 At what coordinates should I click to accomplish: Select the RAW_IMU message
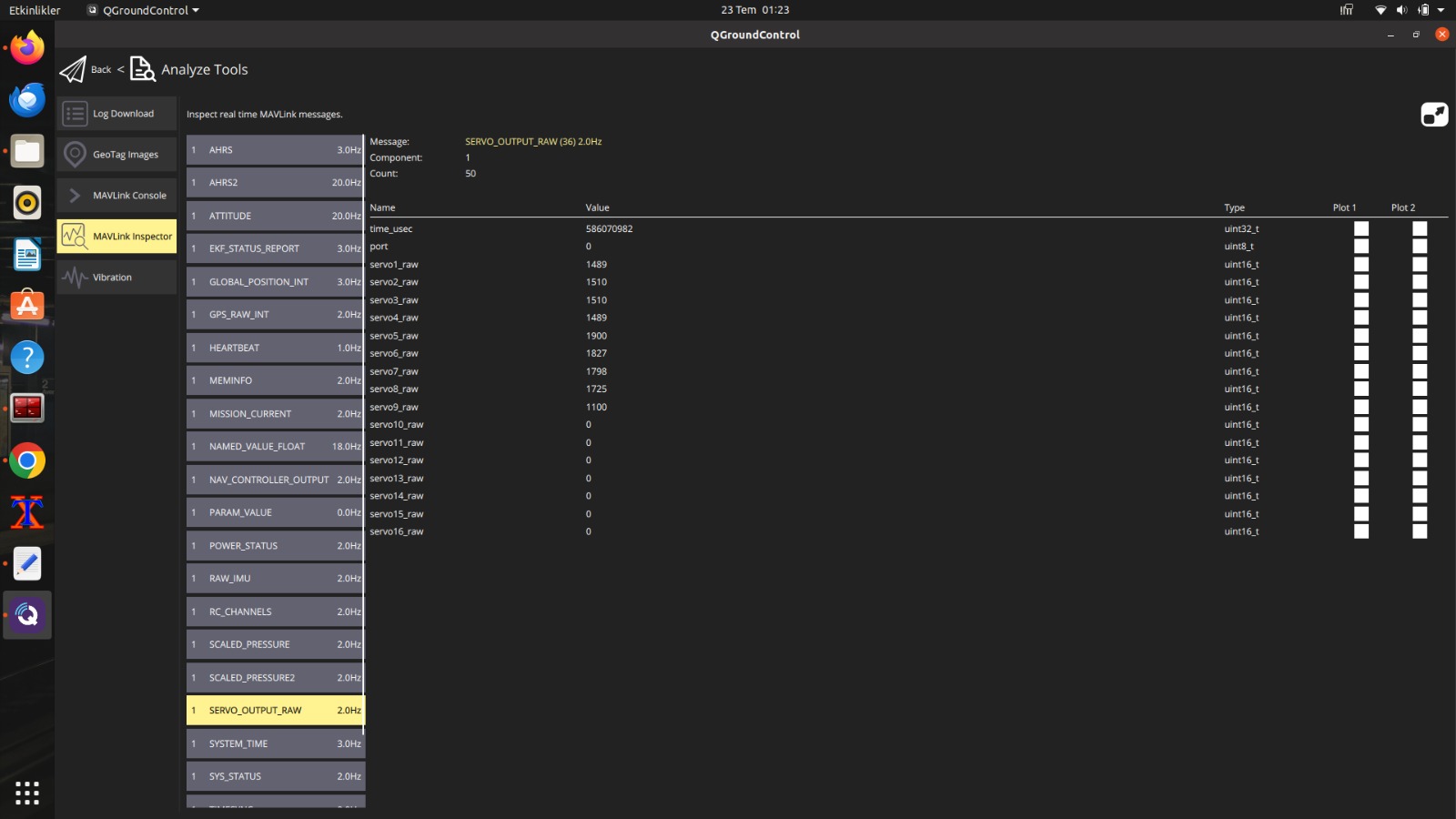click(274, 579)
